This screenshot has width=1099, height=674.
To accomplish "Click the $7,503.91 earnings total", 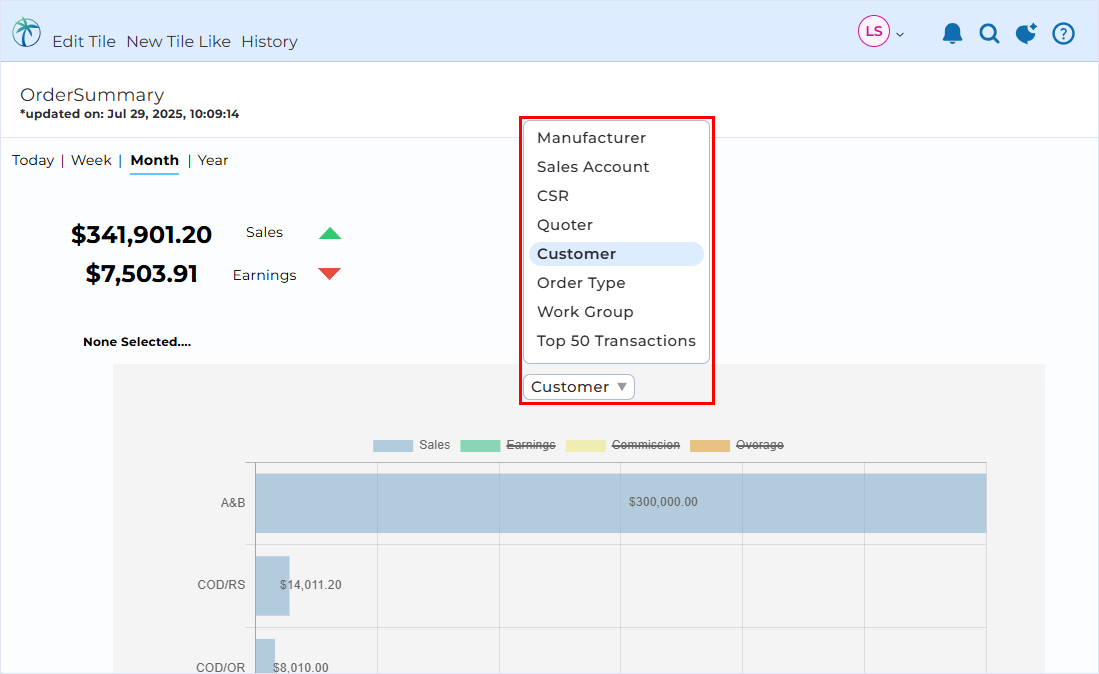I will (142, 274).
